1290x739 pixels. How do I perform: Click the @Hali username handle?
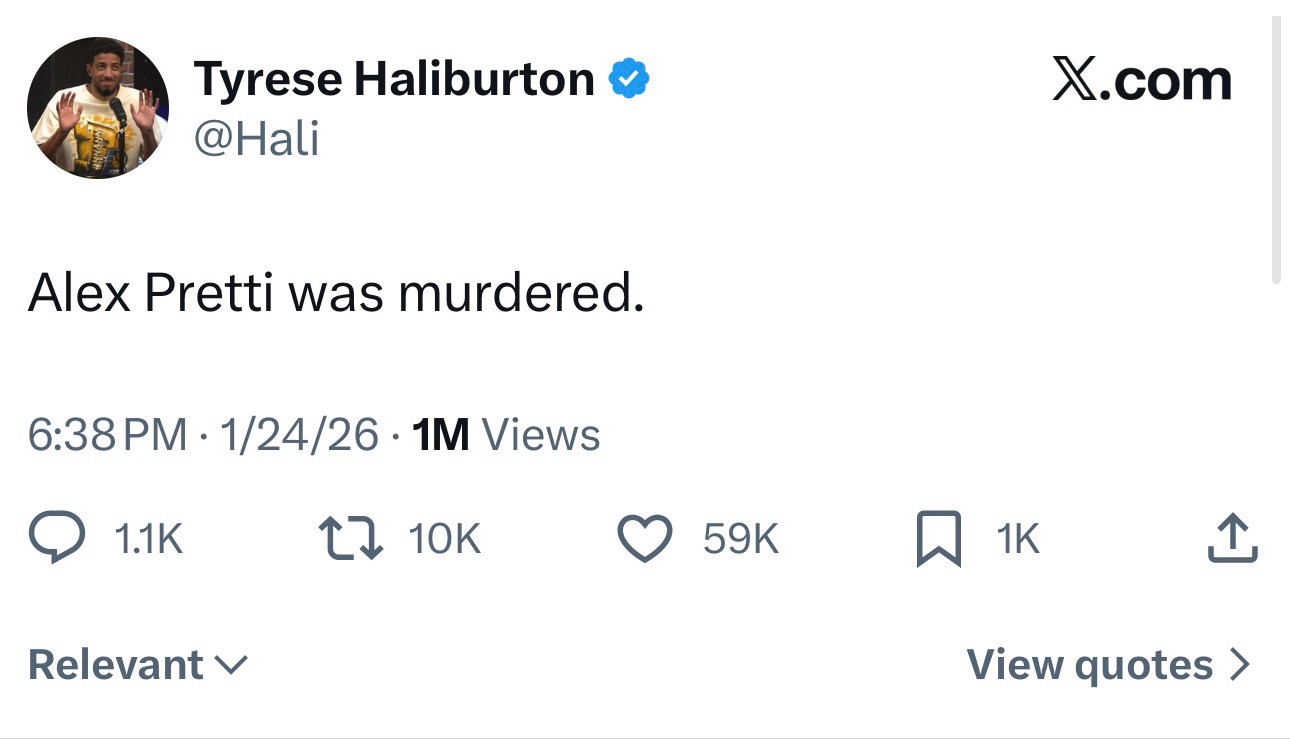(x=256, y=137)
